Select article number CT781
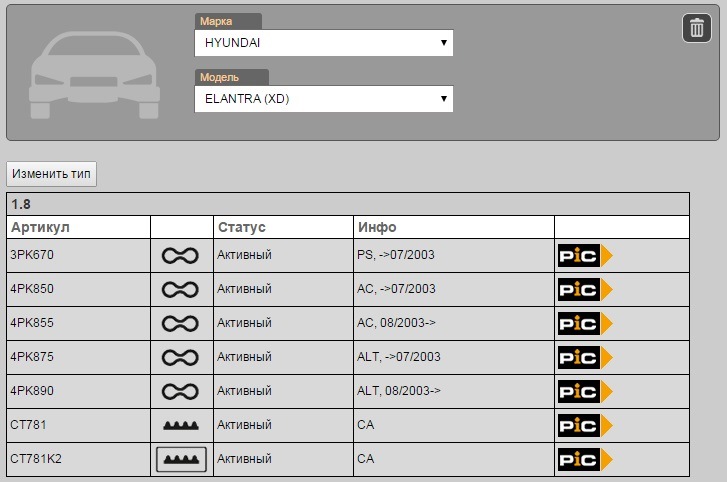Image resolution: width=727 pixels, height=482 pixels. point(28,425)
